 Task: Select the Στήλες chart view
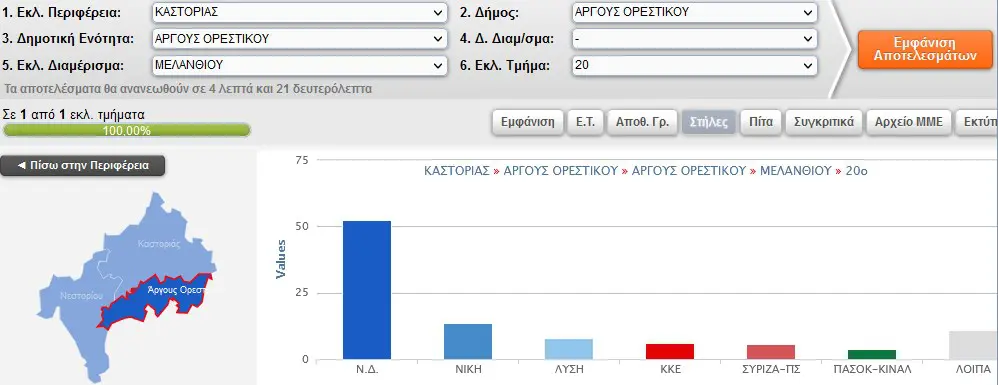pyautogui.click(x=708, y=122)
